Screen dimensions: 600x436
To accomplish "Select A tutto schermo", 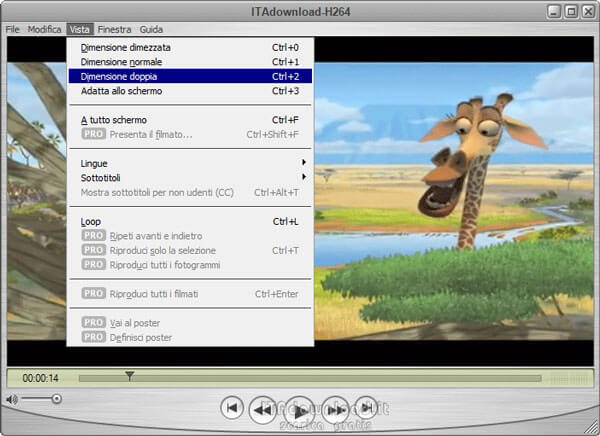I will tap(190, 120).
